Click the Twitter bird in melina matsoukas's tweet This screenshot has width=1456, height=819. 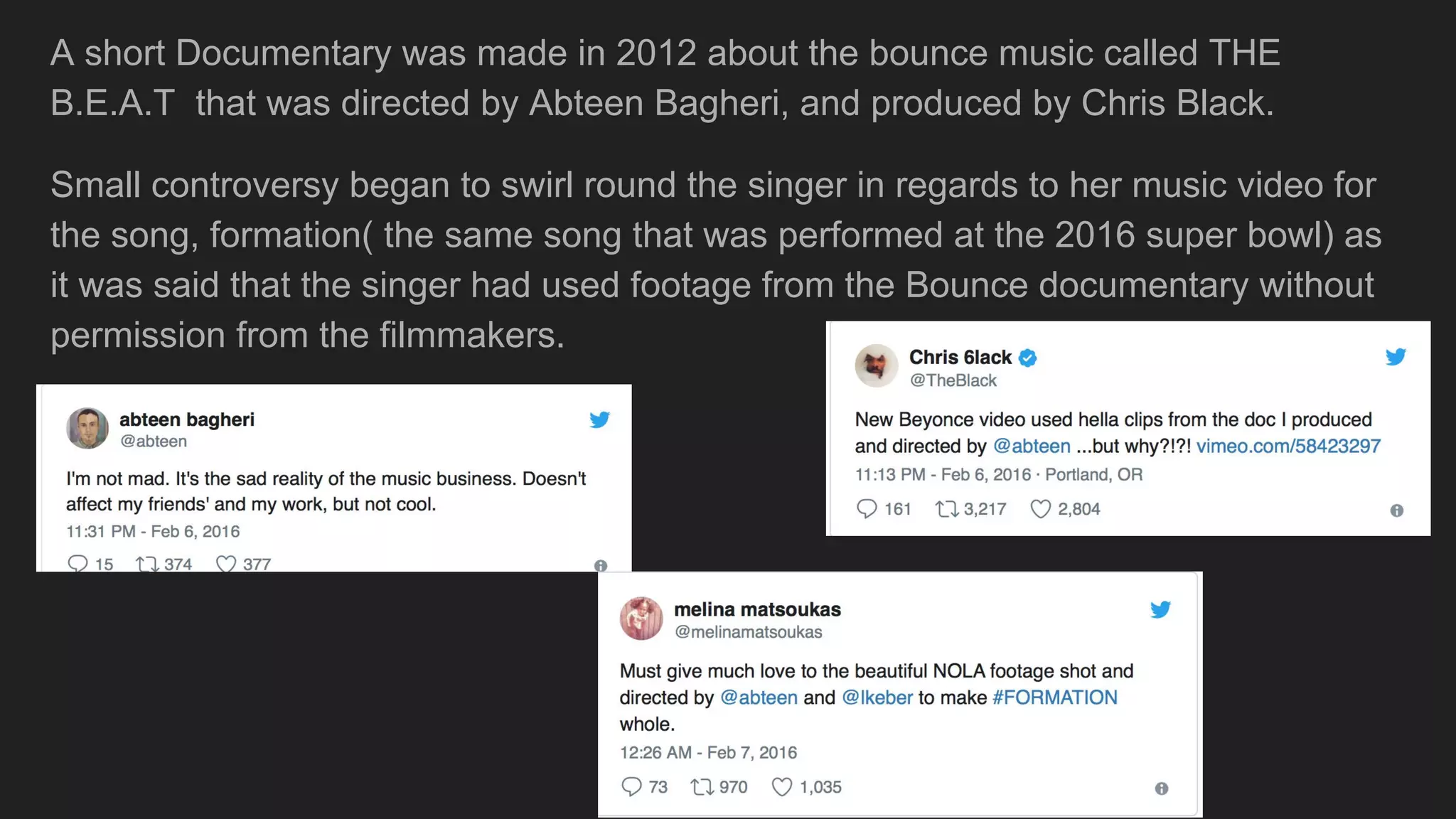[x=1160, y=609]
